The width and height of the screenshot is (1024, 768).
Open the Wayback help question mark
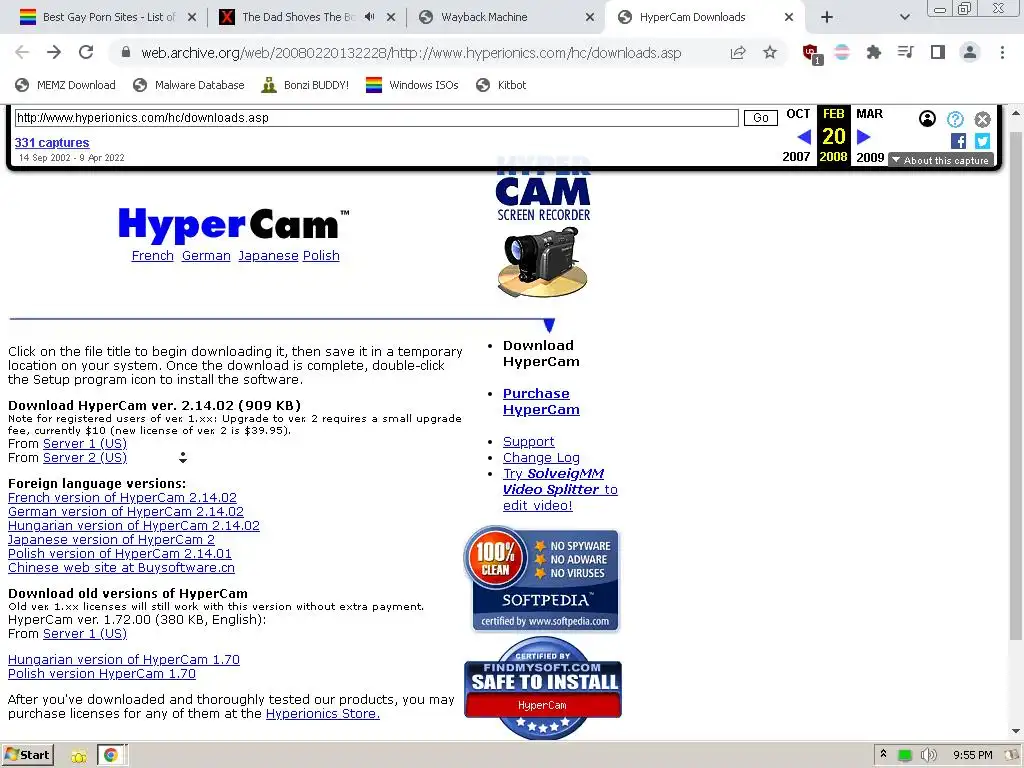coord(955,119)
